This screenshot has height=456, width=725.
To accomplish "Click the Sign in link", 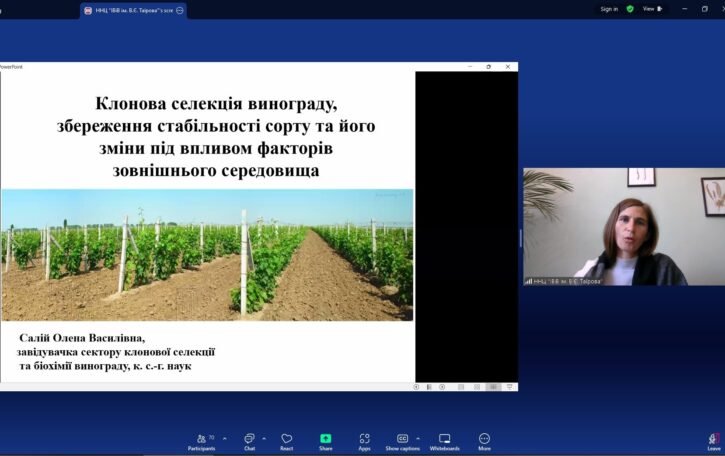I will pyautogui.click(x=609, y=9).
